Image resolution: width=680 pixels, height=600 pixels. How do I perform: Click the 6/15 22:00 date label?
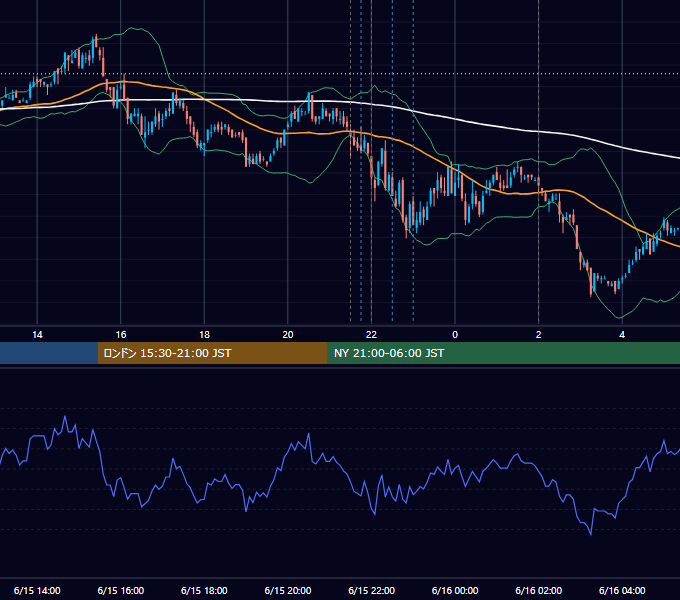372,590
